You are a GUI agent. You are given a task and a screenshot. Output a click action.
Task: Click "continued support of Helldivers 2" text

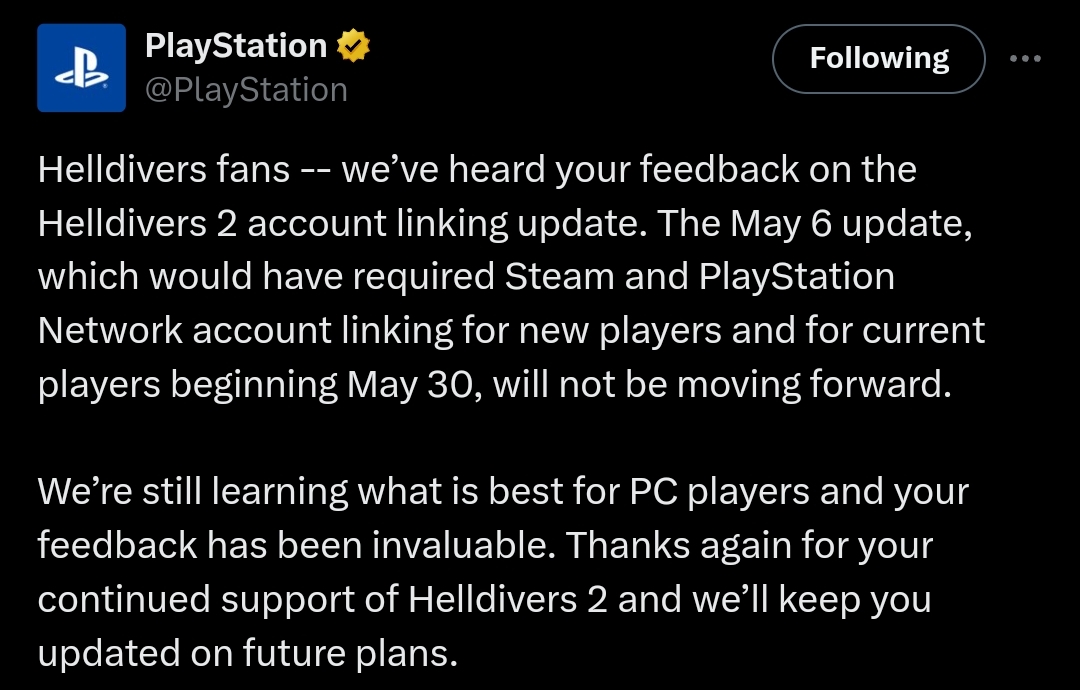coord(323,600)
